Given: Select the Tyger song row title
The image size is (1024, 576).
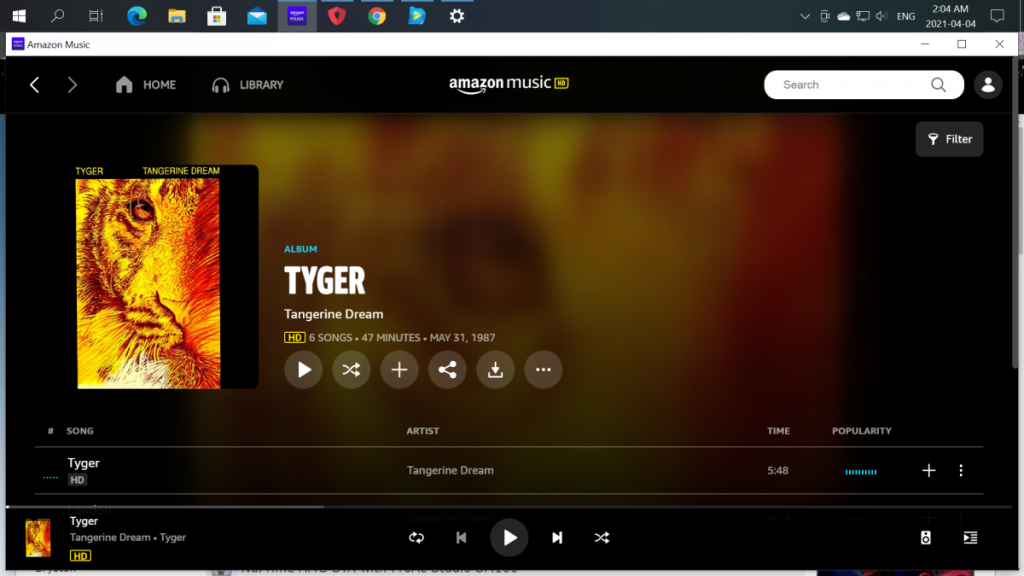Looking at the screenshot, I should (x=84, y=463).
